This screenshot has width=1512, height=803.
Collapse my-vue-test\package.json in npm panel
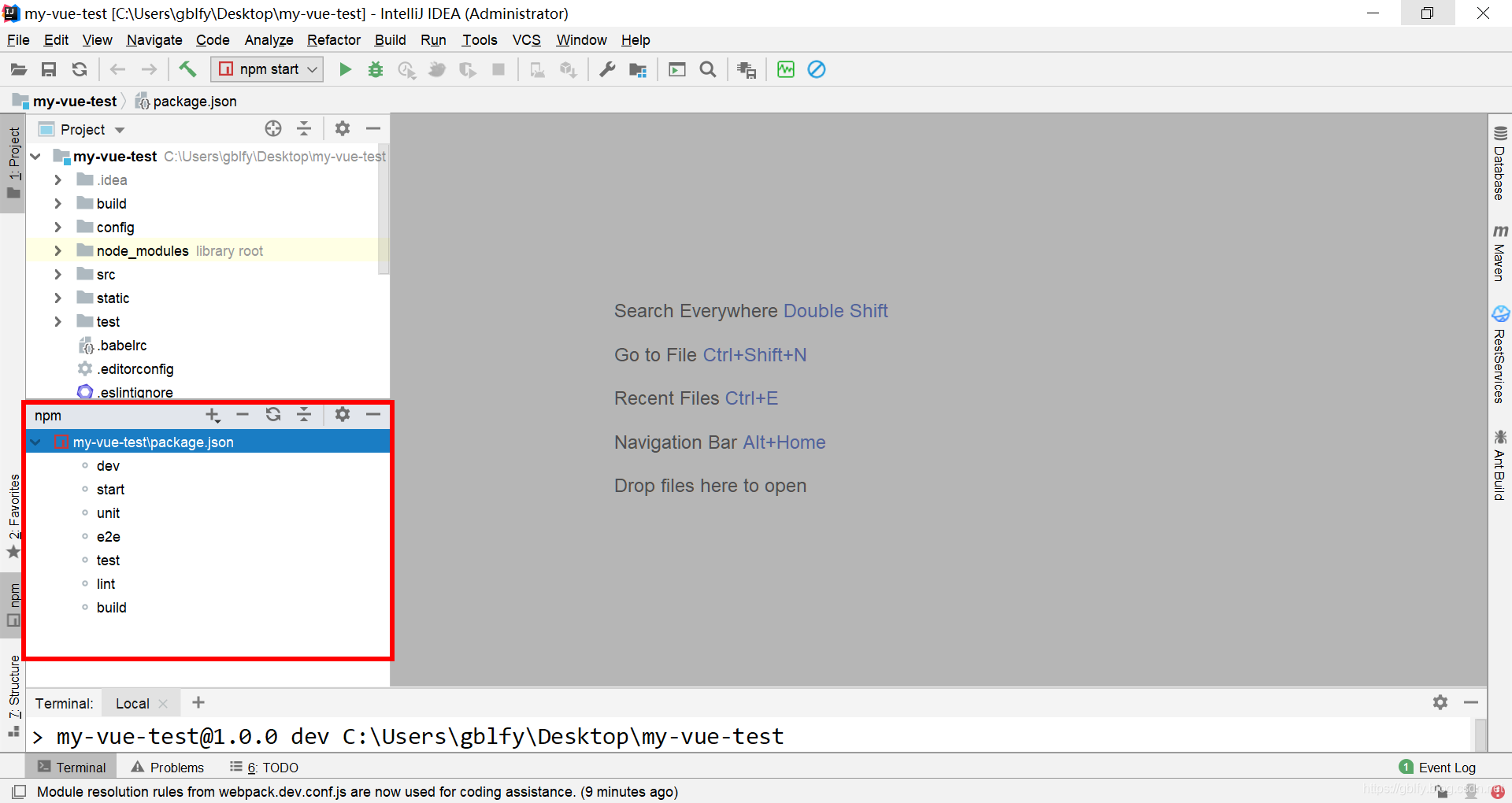[x=35, y=442]
